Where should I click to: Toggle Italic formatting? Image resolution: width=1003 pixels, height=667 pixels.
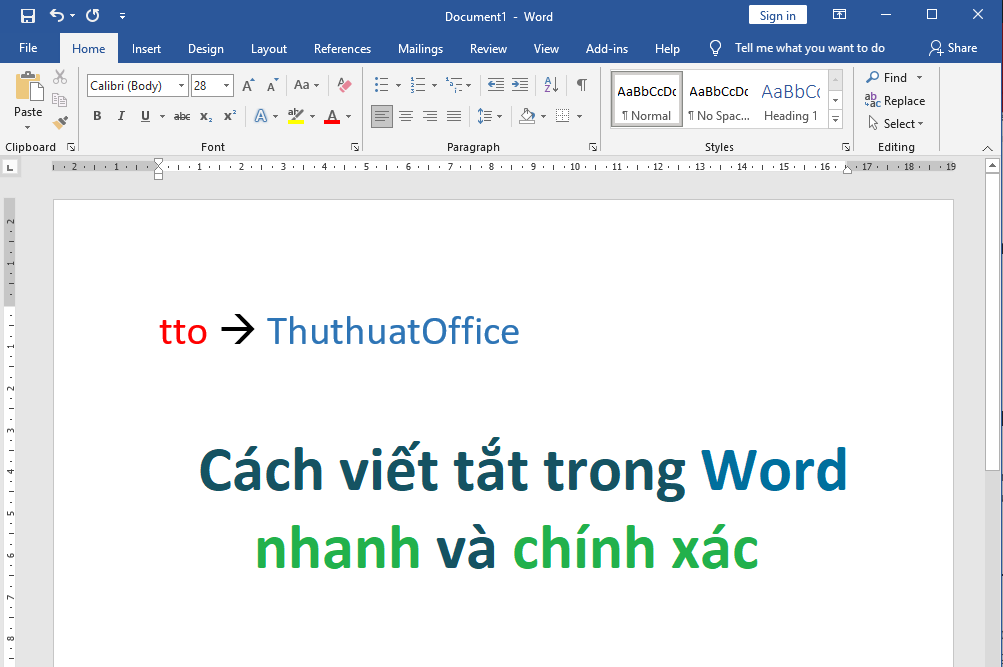tap(121, 116)
